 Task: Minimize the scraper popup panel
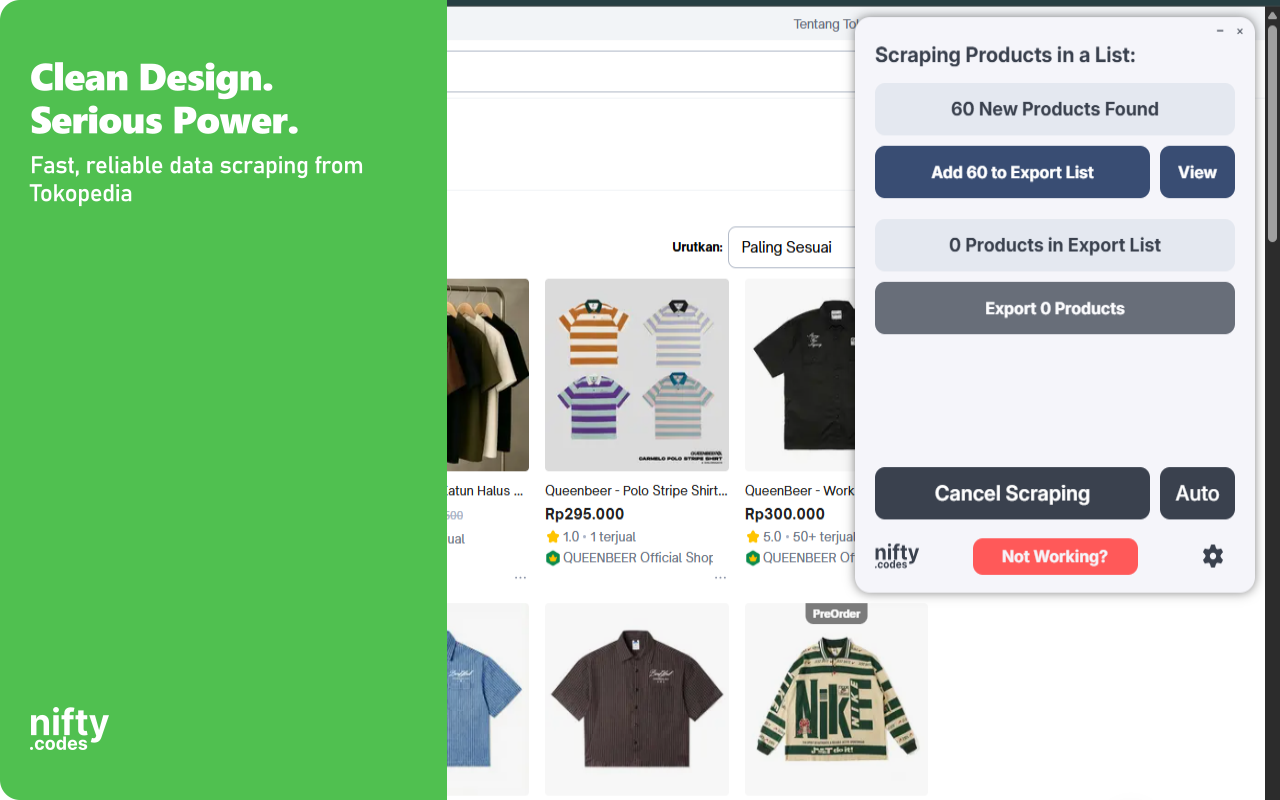[x=1220, y=31]
